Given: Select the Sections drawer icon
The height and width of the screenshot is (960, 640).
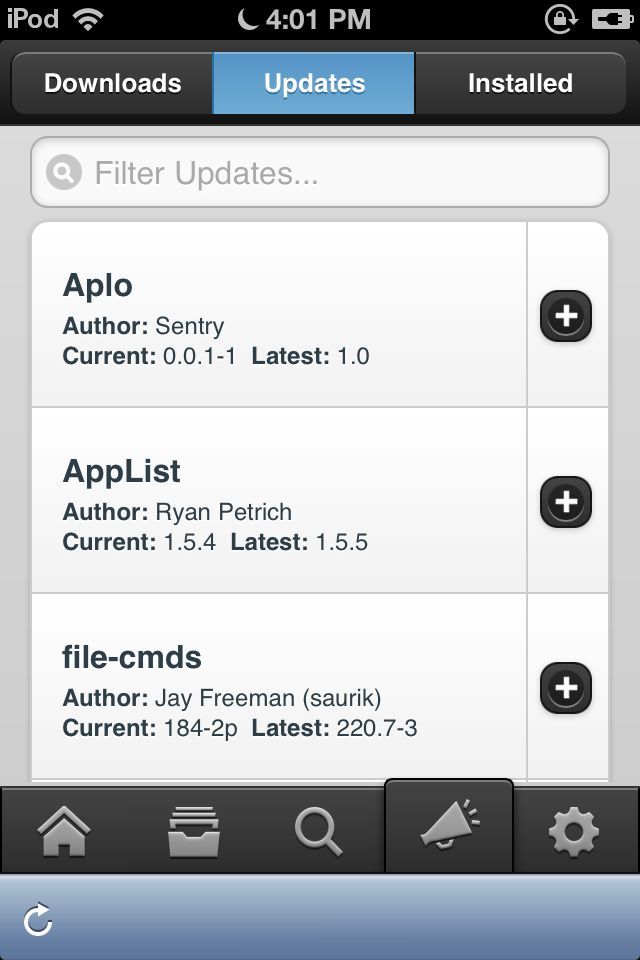Looking at the screenshot, I should click(190, 830).
